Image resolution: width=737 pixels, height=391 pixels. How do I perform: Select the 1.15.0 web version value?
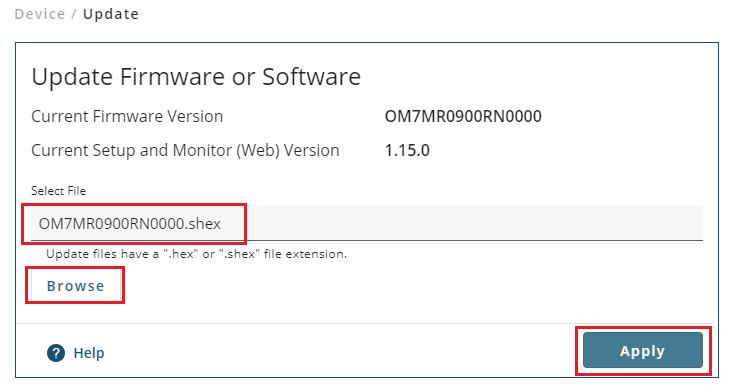pyautogui.click(x=407, y=150)
